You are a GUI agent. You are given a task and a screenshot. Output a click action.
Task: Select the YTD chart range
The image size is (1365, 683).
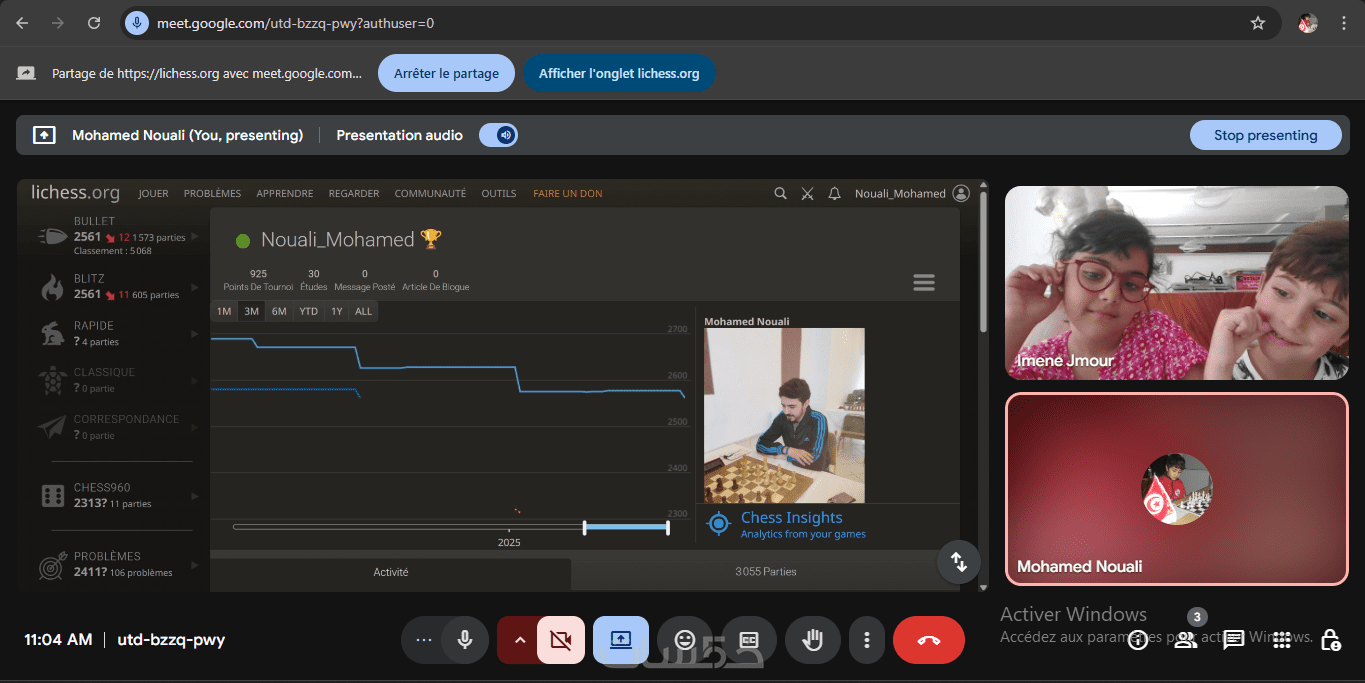309,311
